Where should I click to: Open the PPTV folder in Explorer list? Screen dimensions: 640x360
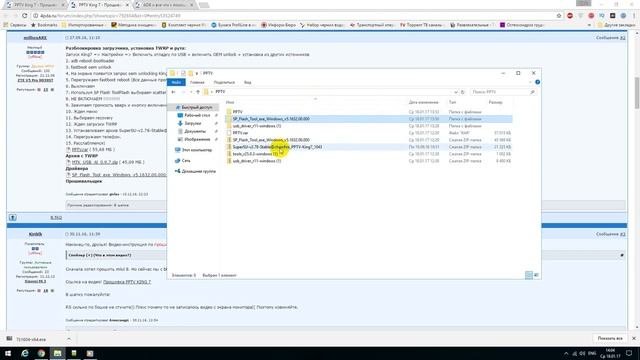369,111
